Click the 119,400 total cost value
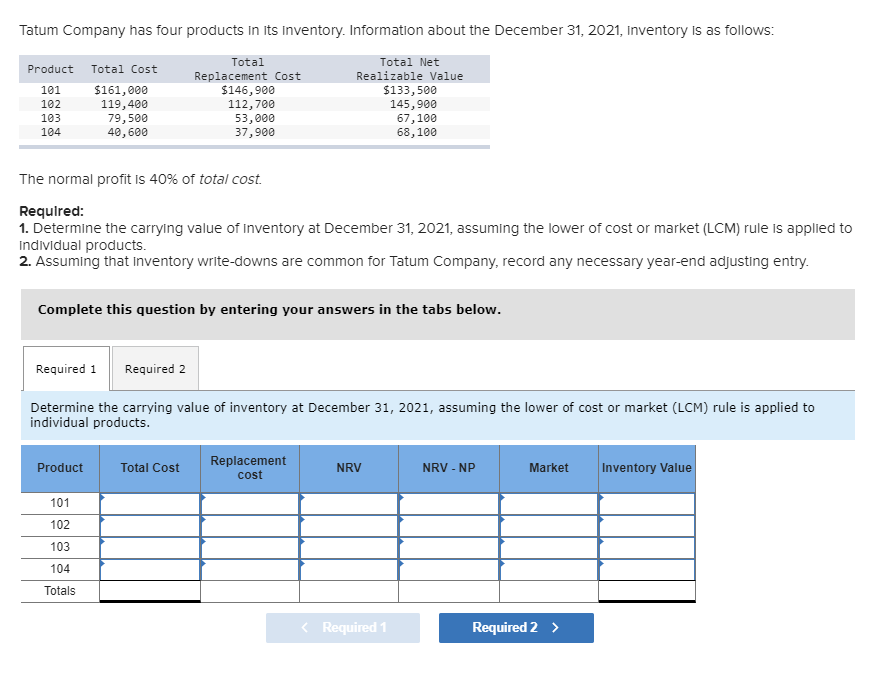The image size is (877, 676). [124, 104]
